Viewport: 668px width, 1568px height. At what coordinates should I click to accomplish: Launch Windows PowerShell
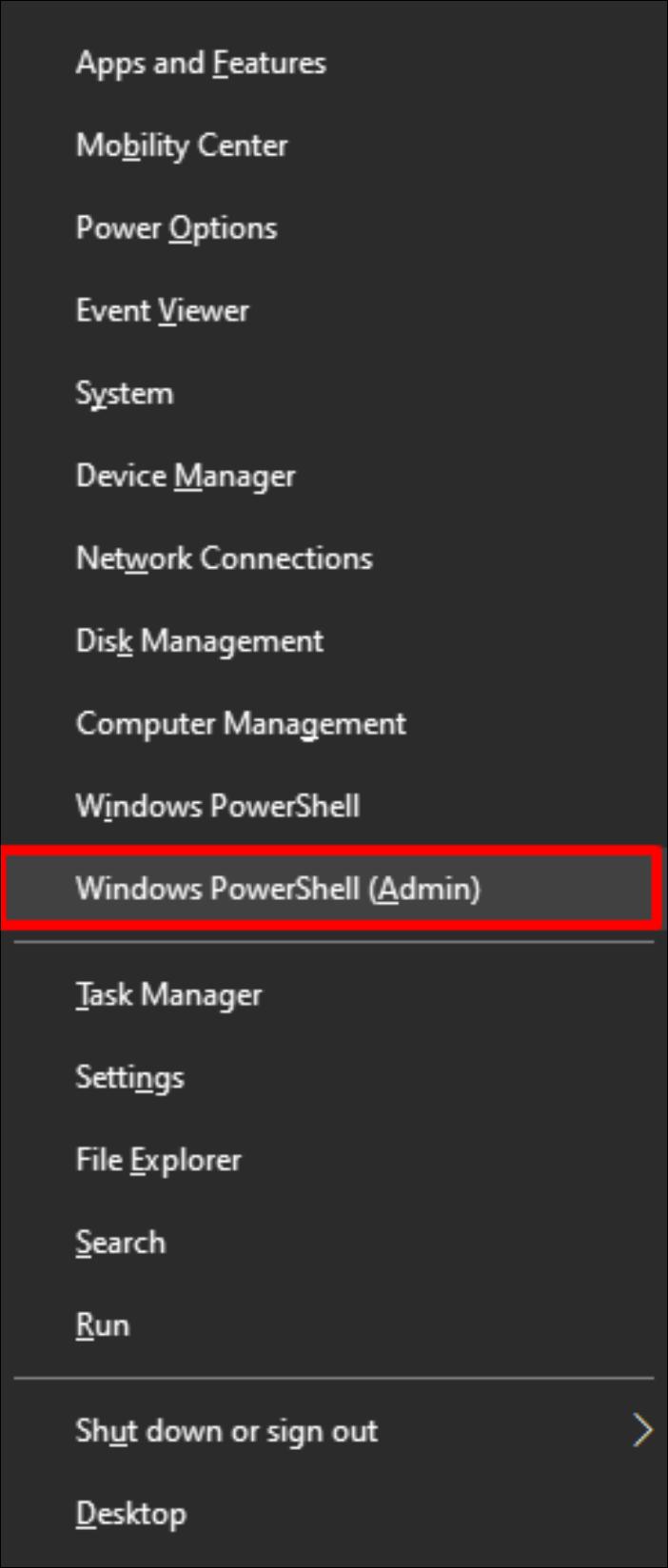(x=218, y=805)
